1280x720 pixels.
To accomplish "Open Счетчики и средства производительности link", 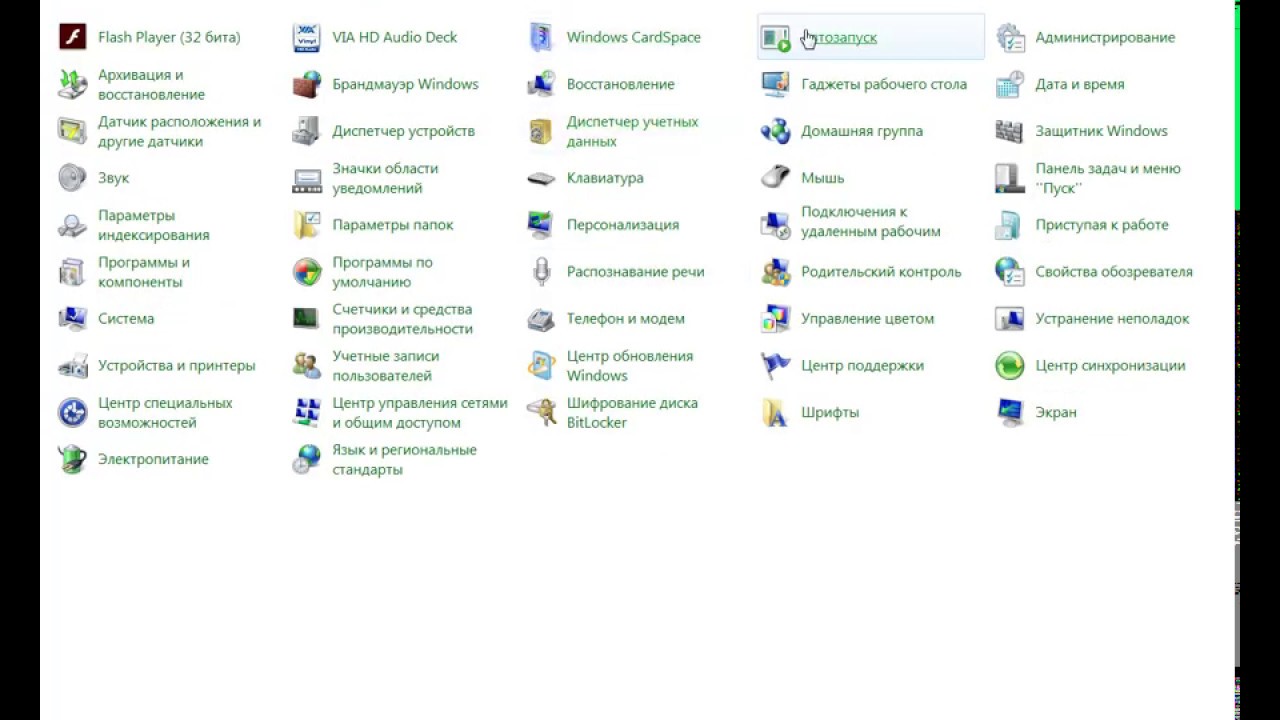I will tap(402, 319).
